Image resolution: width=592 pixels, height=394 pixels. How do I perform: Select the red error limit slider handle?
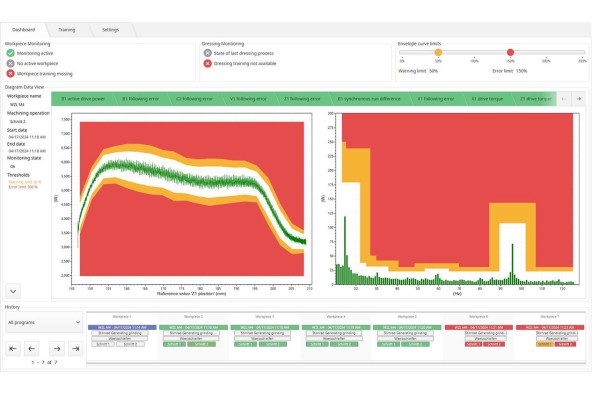pyautogui.click(x=510, y=52)
